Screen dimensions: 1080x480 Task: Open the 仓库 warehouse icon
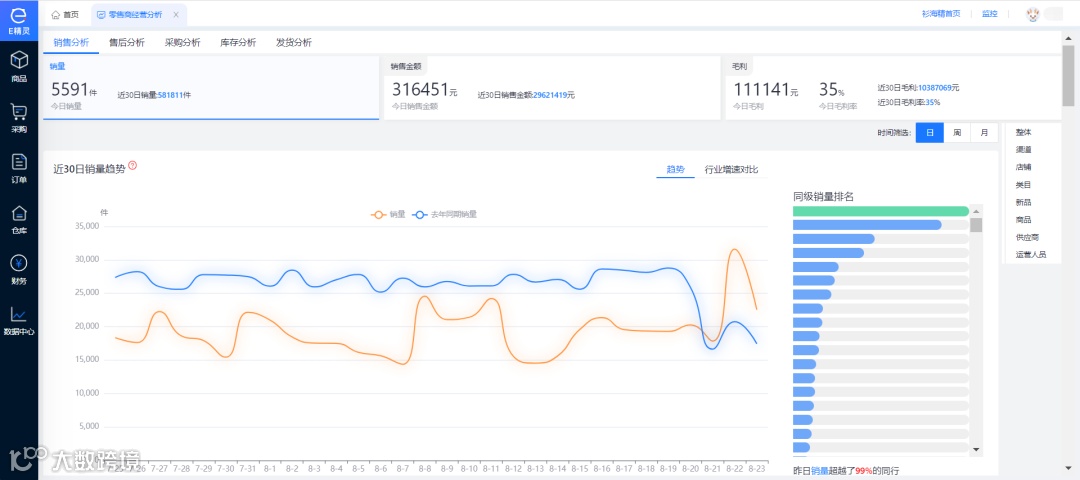point(19,212)
